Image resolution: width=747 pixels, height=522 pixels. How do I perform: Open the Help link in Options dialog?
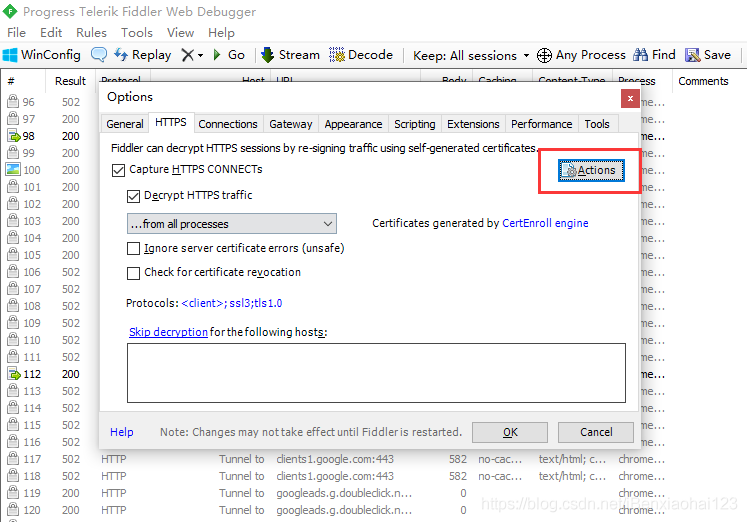(x=121, y=432)
